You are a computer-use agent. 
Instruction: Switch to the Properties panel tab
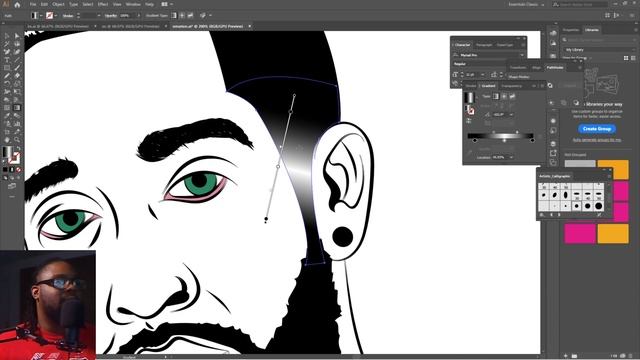(571, 30)
